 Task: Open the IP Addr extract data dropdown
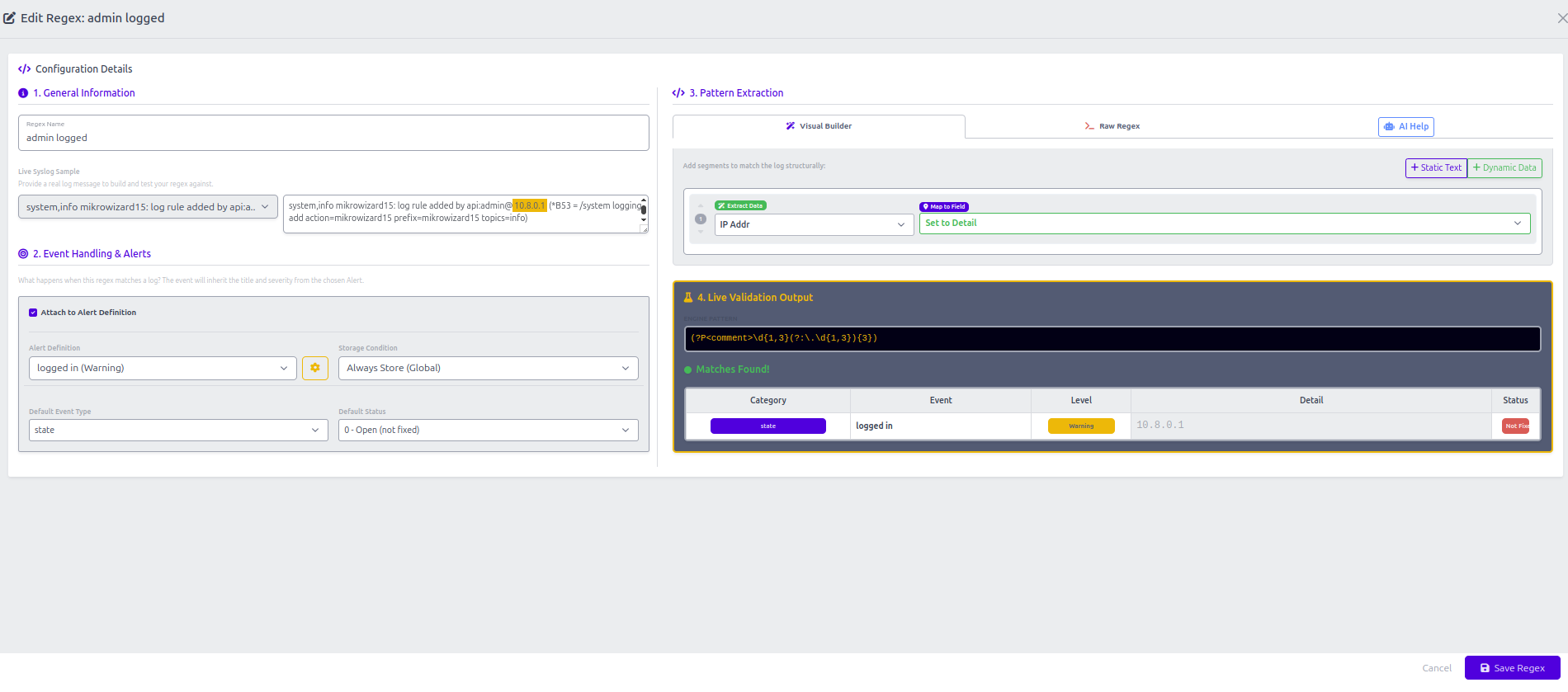(x=813, y=224)
